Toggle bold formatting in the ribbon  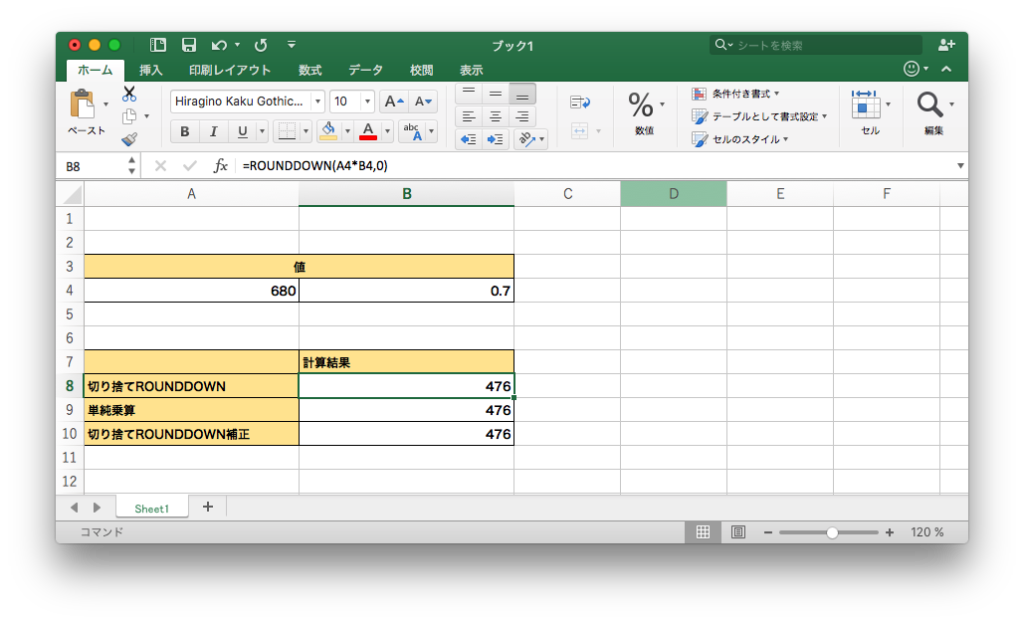tap(184, 130)
